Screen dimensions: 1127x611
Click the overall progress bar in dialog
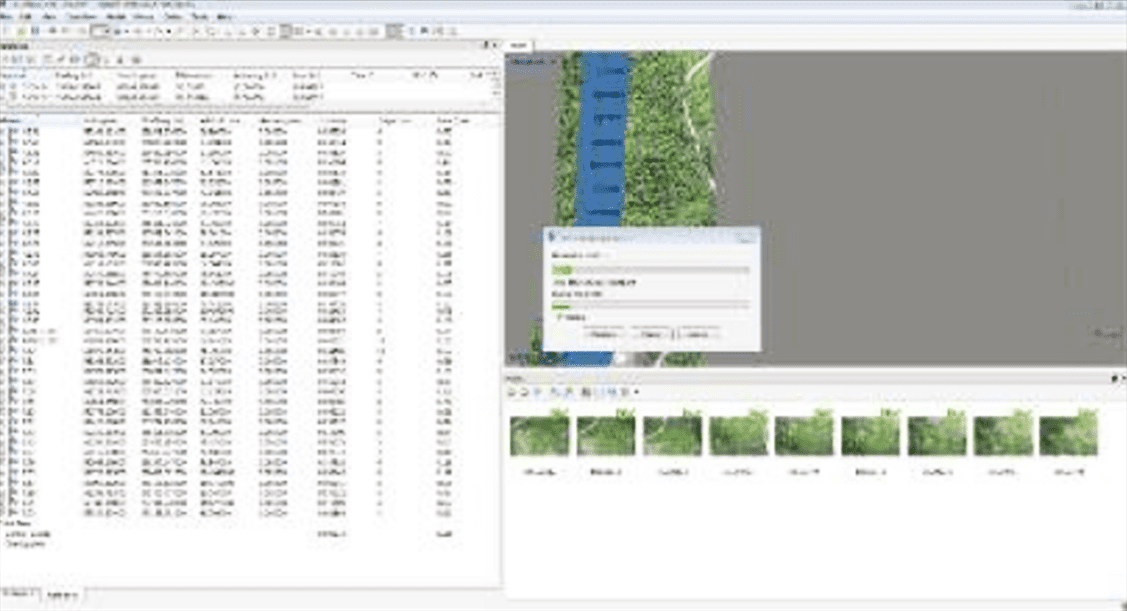pos(650,269)
